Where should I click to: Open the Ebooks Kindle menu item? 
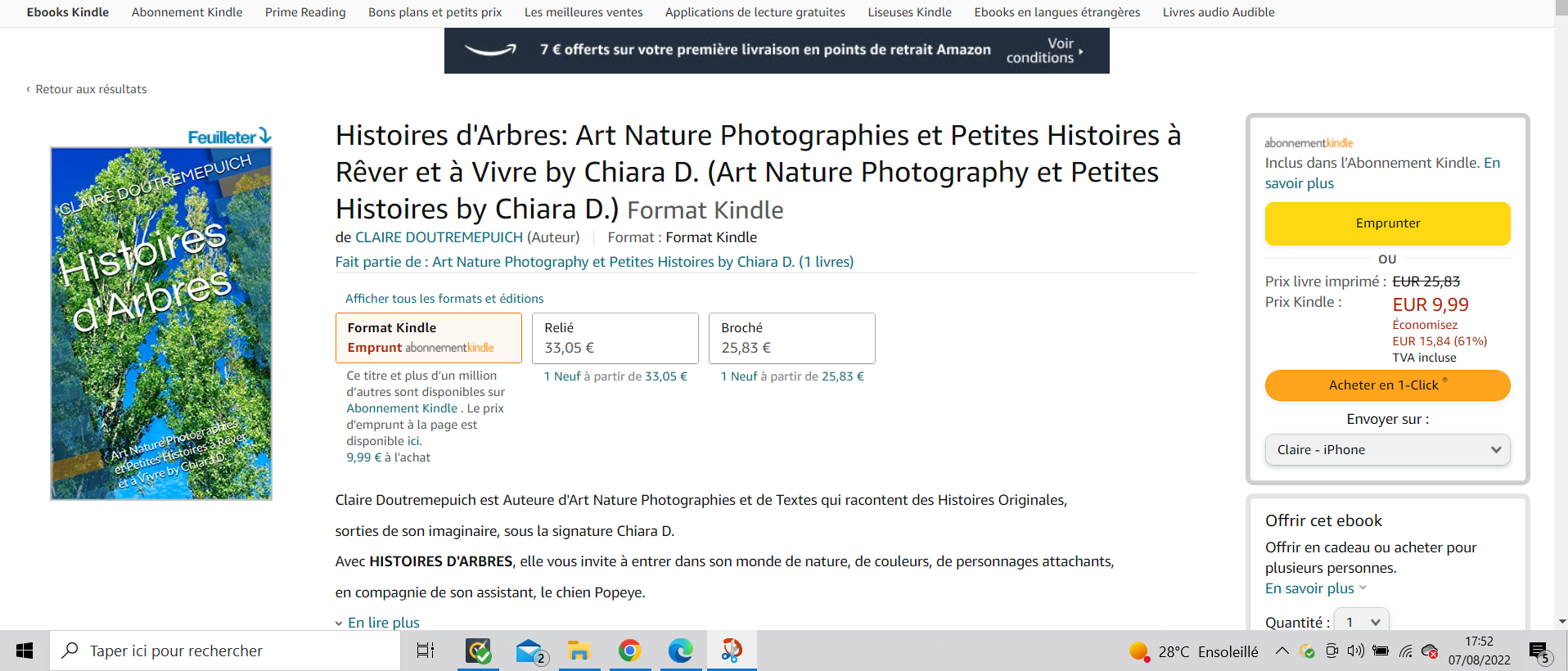pos(68,12)
